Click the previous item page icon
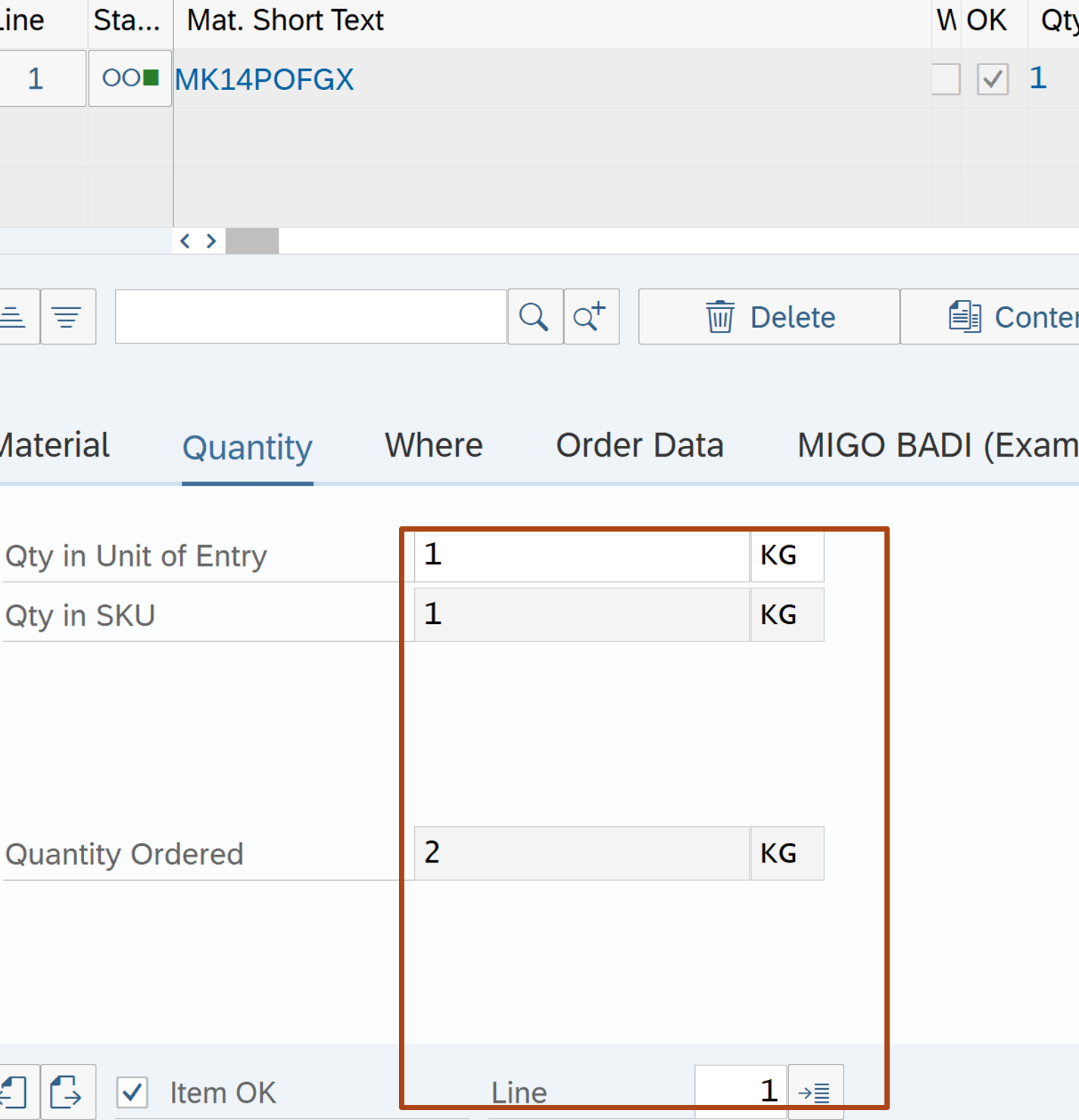Screen dimensions: 1079x1120 [15, 1092]
